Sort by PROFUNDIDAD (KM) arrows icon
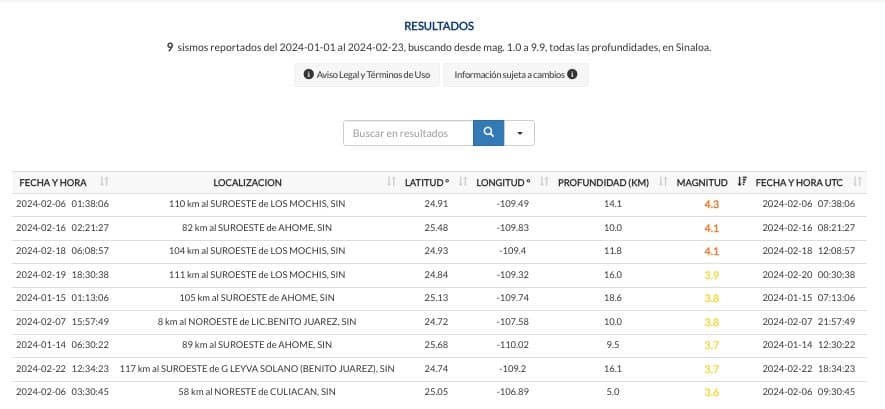Screen dimensions: 885x409 (663, 182)
